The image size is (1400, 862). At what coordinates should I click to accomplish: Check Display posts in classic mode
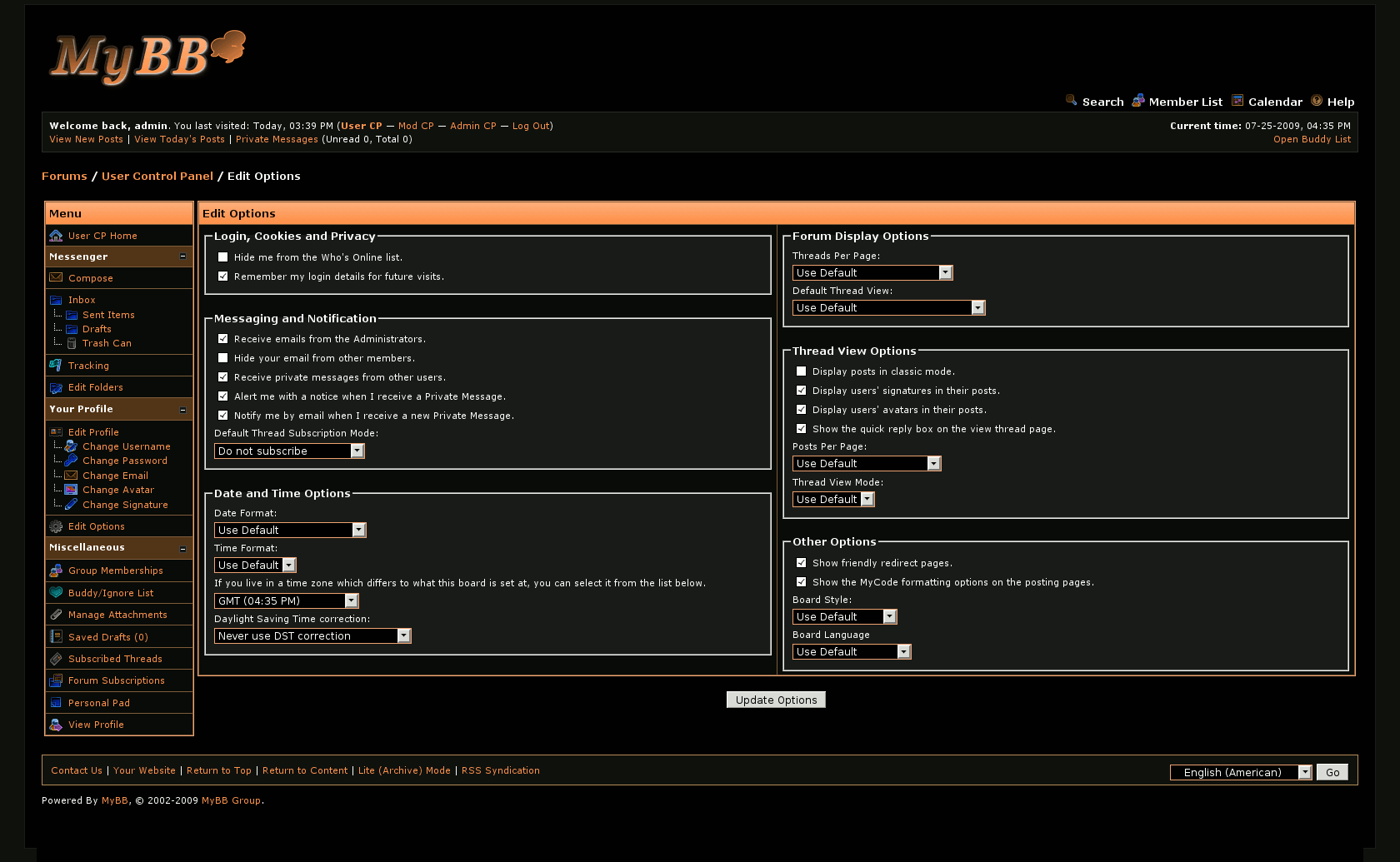[801, 371]
